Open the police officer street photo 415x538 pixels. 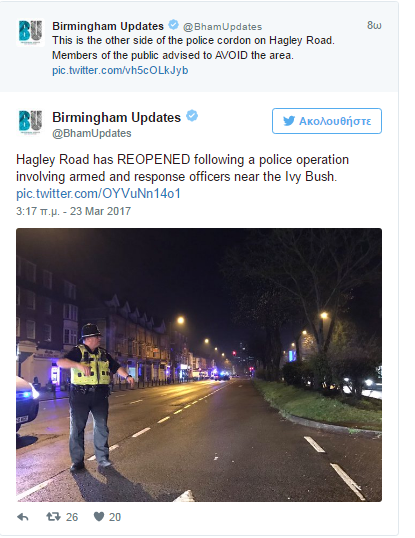point(199,365)
